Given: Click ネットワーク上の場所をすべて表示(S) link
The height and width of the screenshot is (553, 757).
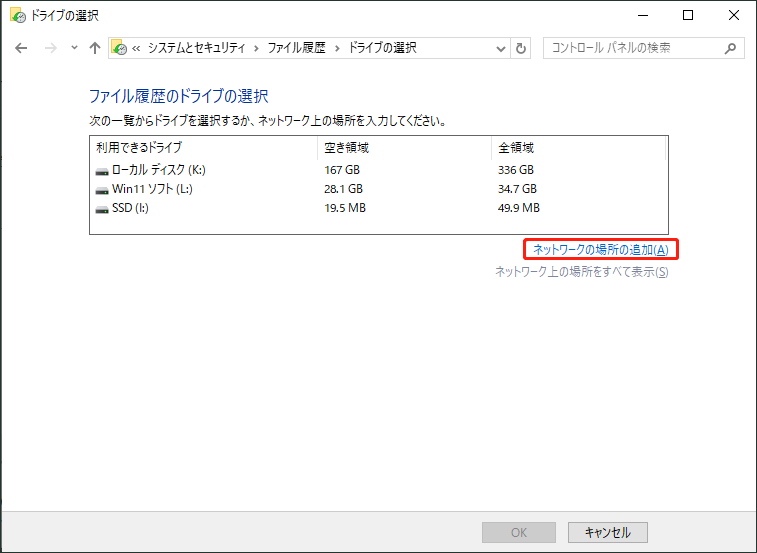Looking at the screenshot, I should tap(582, 272).
